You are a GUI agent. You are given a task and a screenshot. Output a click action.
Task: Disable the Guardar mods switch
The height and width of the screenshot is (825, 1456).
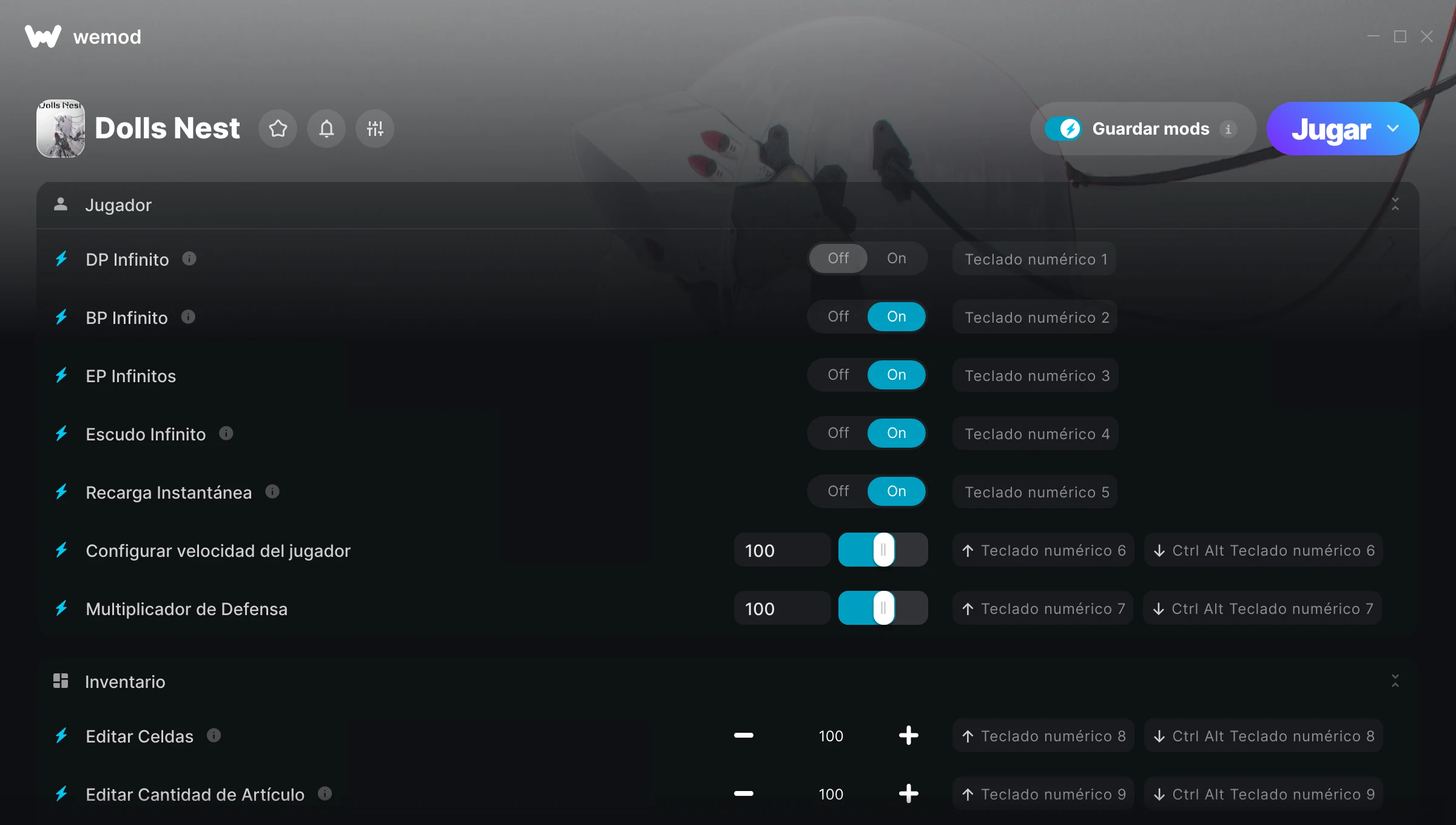tap(1063, 129)
